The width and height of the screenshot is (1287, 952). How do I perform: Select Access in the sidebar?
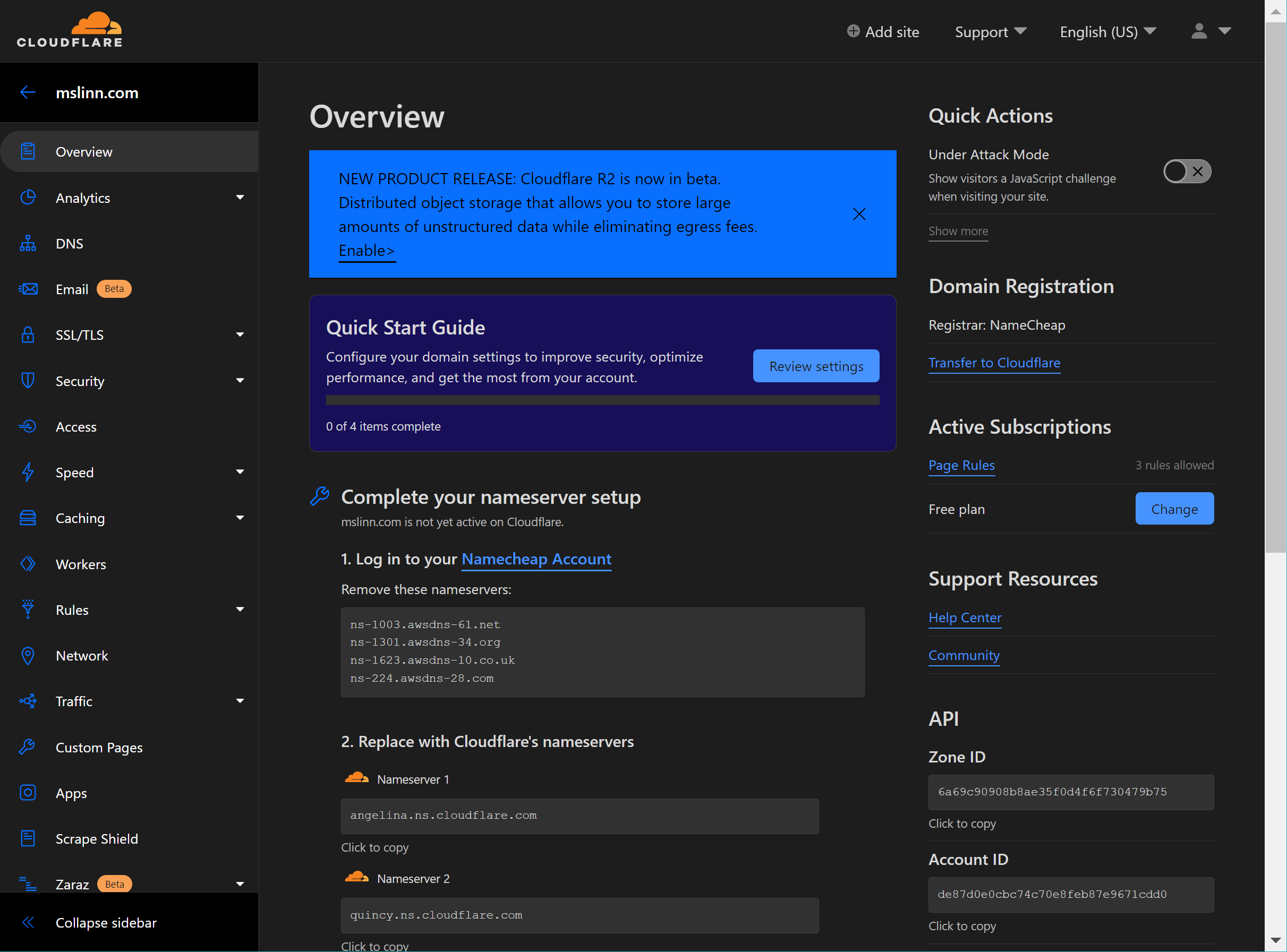pyautogui.click(x=76, y=427)
